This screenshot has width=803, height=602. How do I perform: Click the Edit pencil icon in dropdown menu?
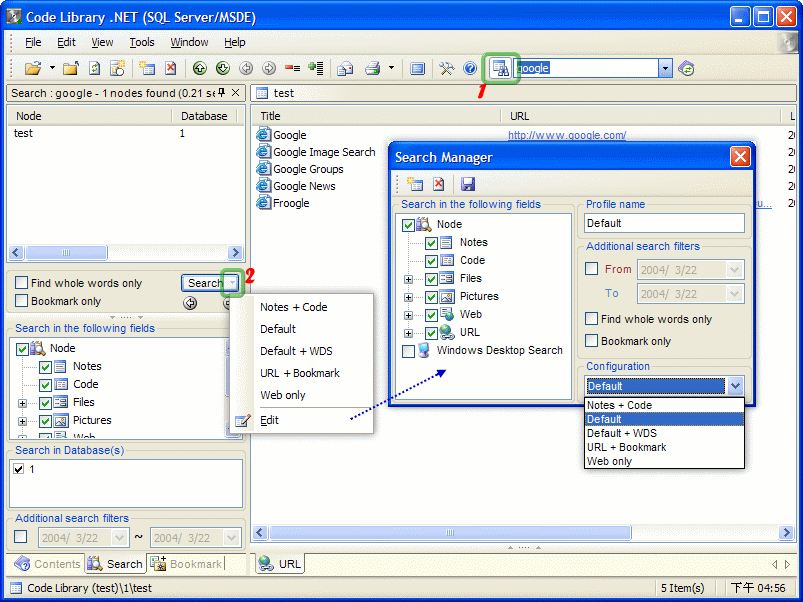[243, 420]
